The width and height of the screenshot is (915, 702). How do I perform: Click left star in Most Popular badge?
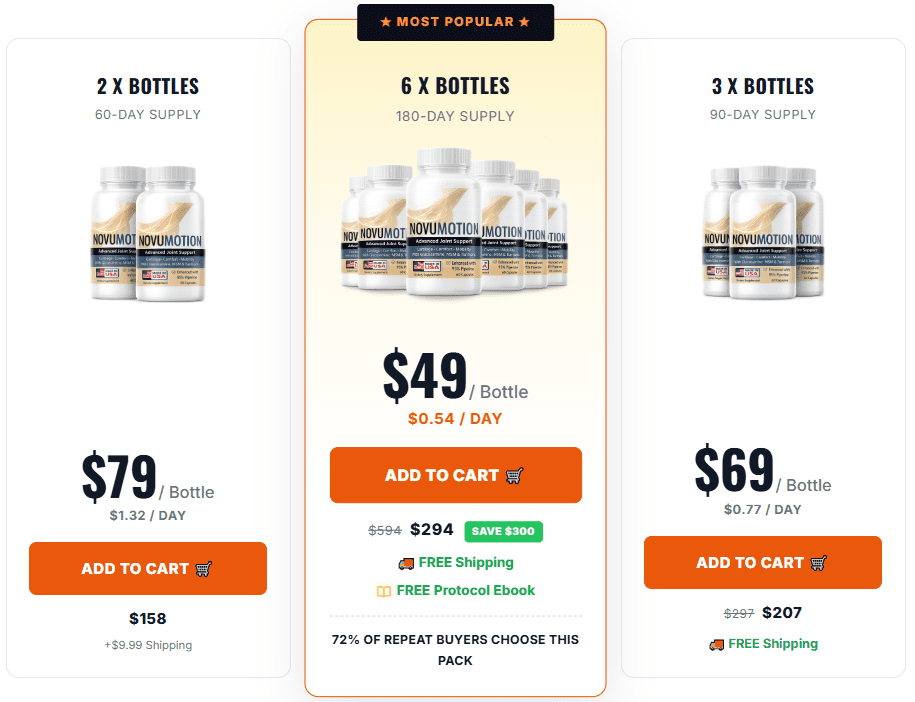[386, 22]
